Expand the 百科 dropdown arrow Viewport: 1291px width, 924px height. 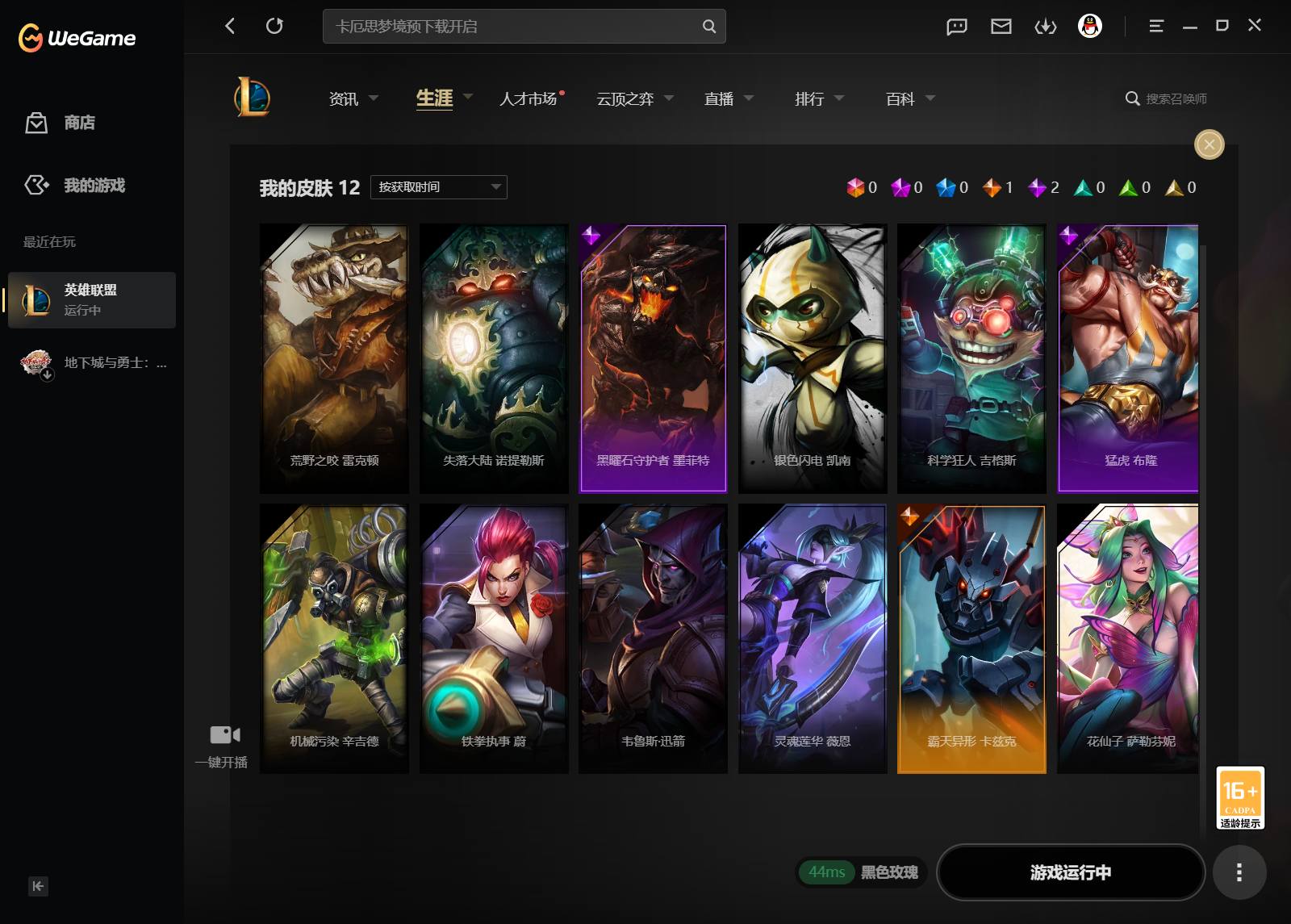pos(930,98)
